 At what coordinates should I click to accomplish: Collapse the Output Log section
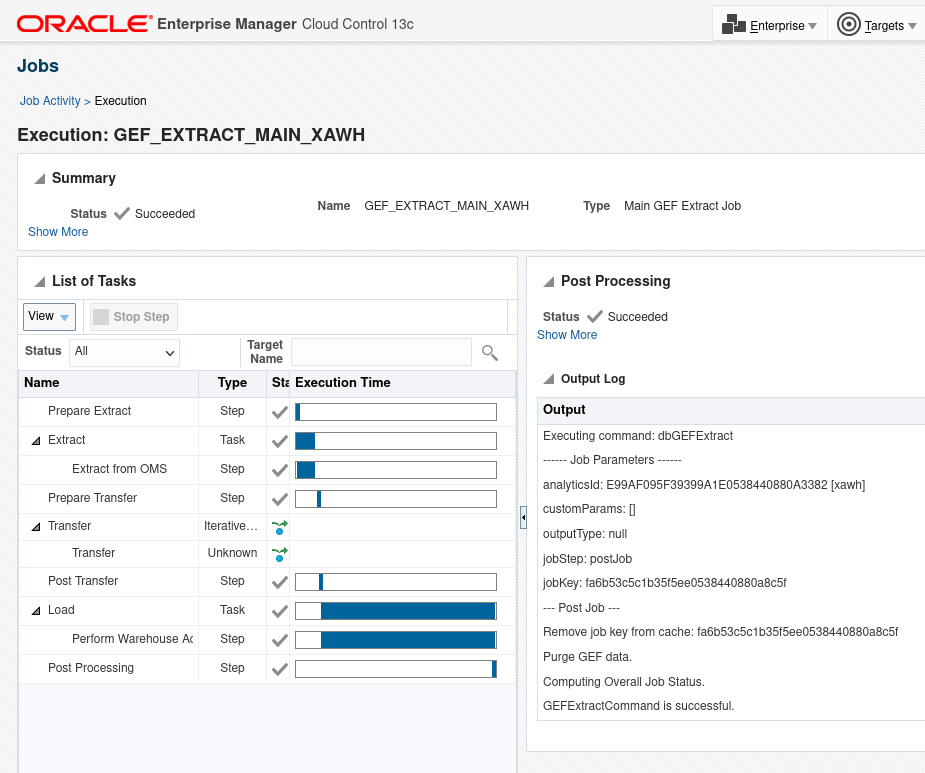tap(549, 379)
